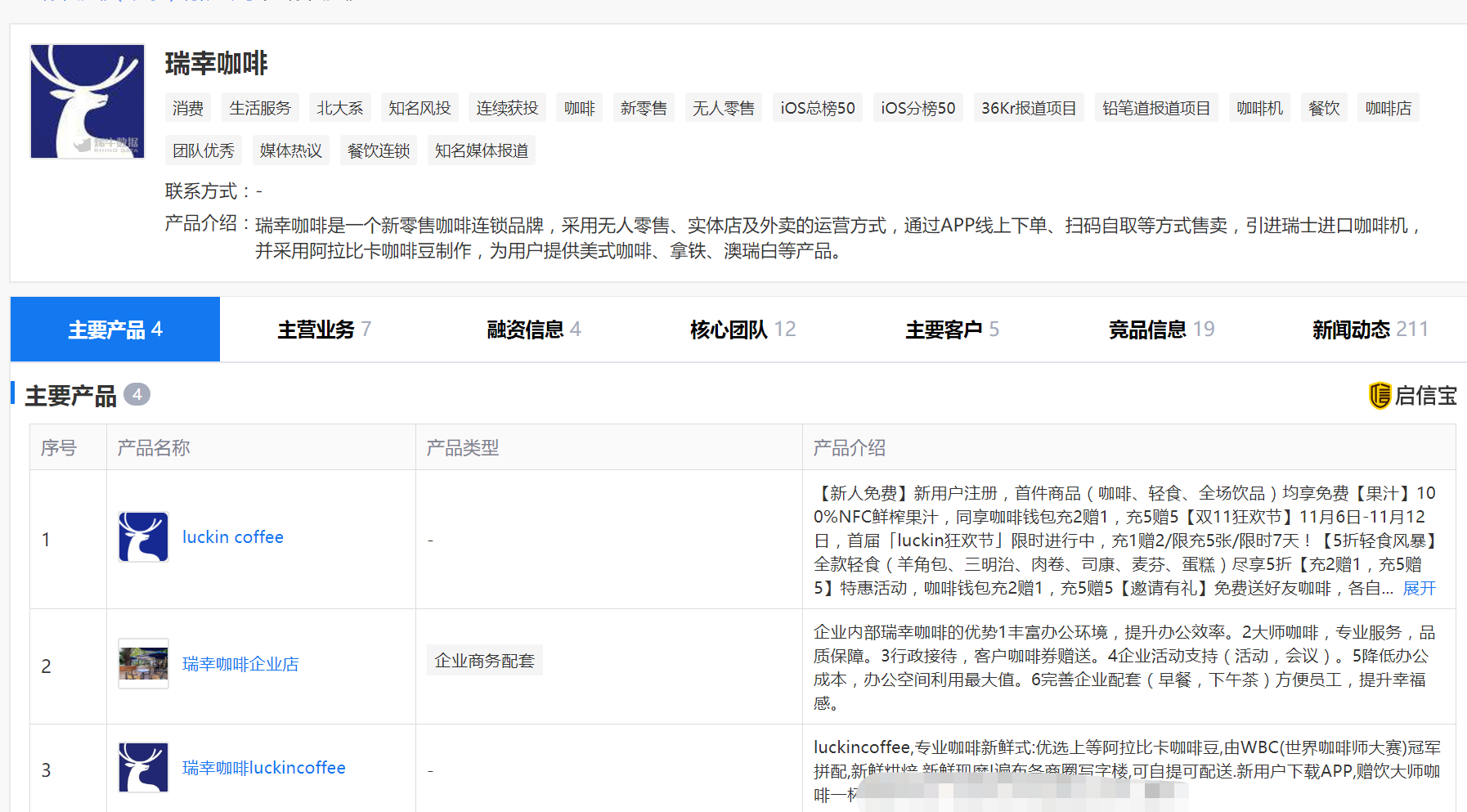Click the 餐饮 tag
The height and width of the screenshot is (812, 1467).
1324,108
